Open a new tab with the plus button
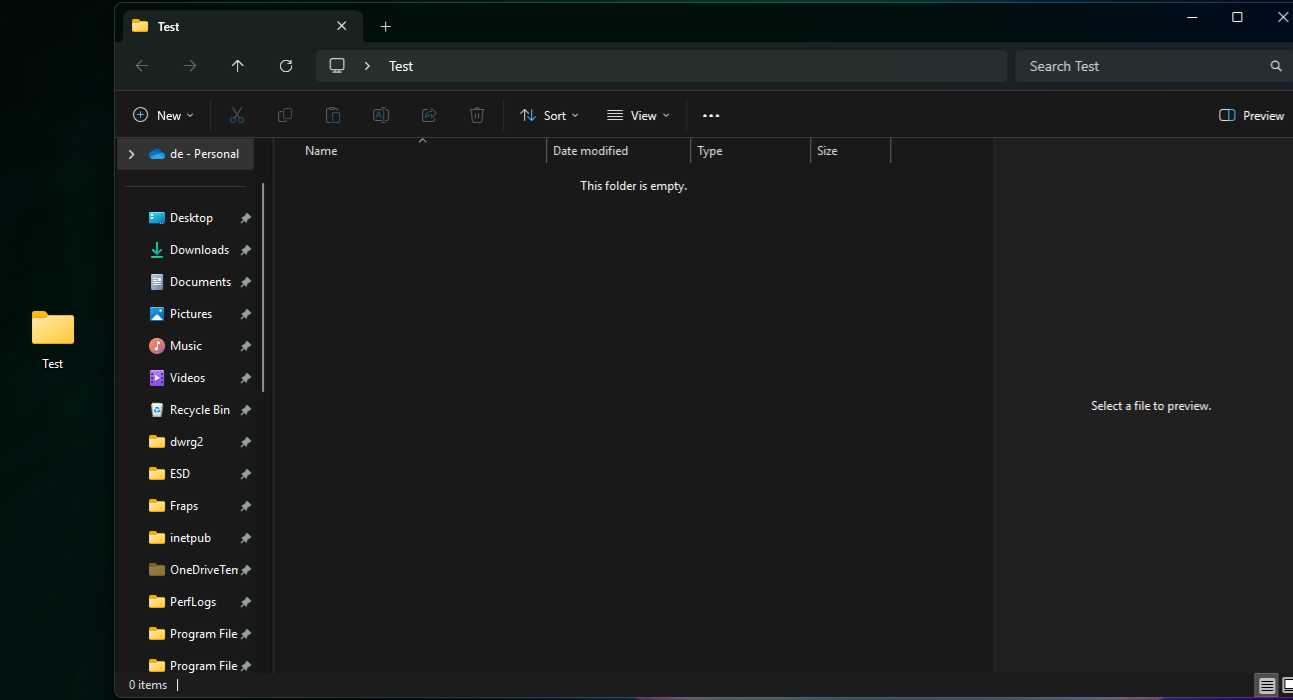Screen dimensions: 1293x700 [386, 27]
